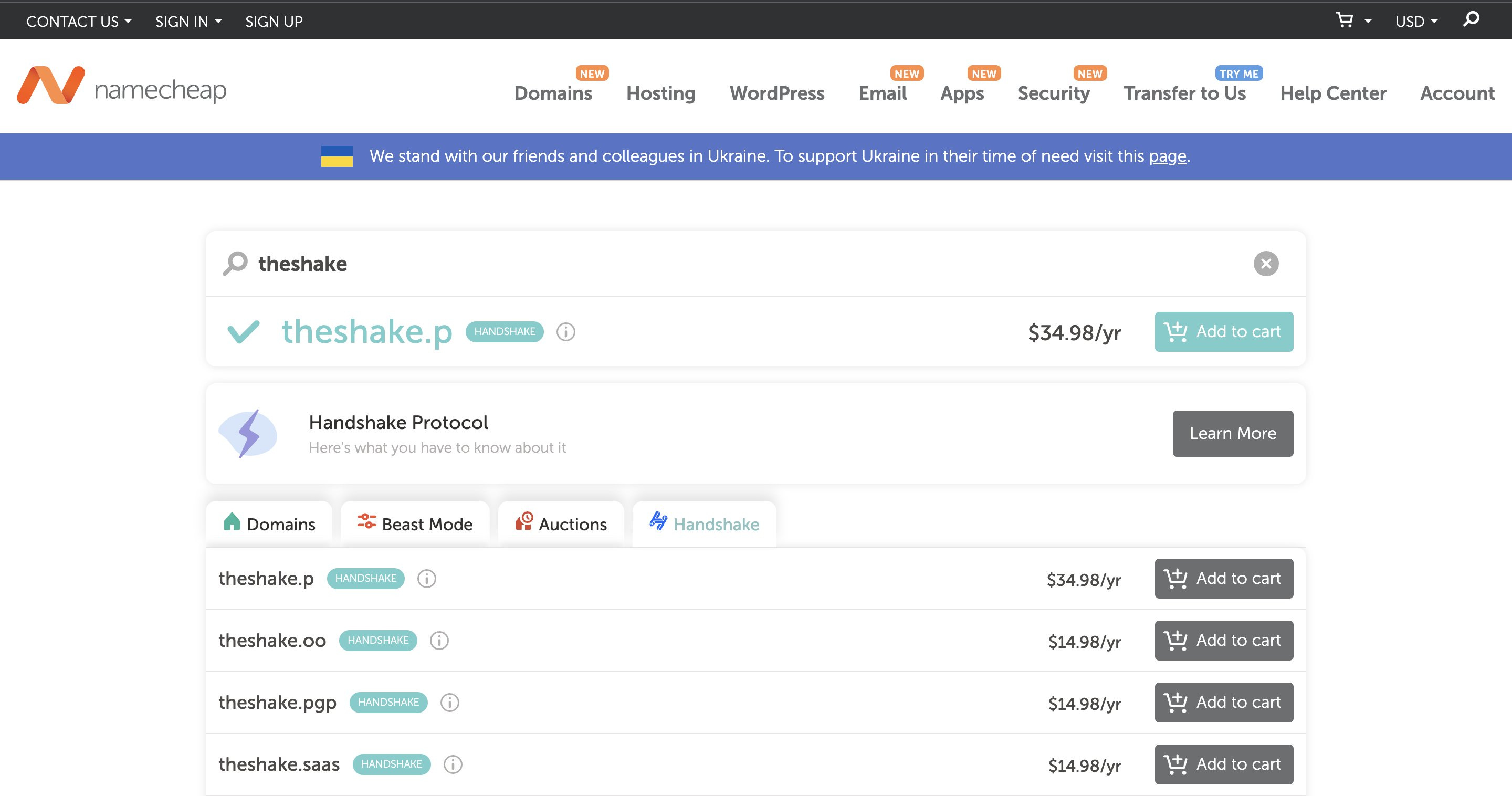Add theshake.pgp to cart
The width and height of the screenshot is (1512, 796).
[1224, 703]
